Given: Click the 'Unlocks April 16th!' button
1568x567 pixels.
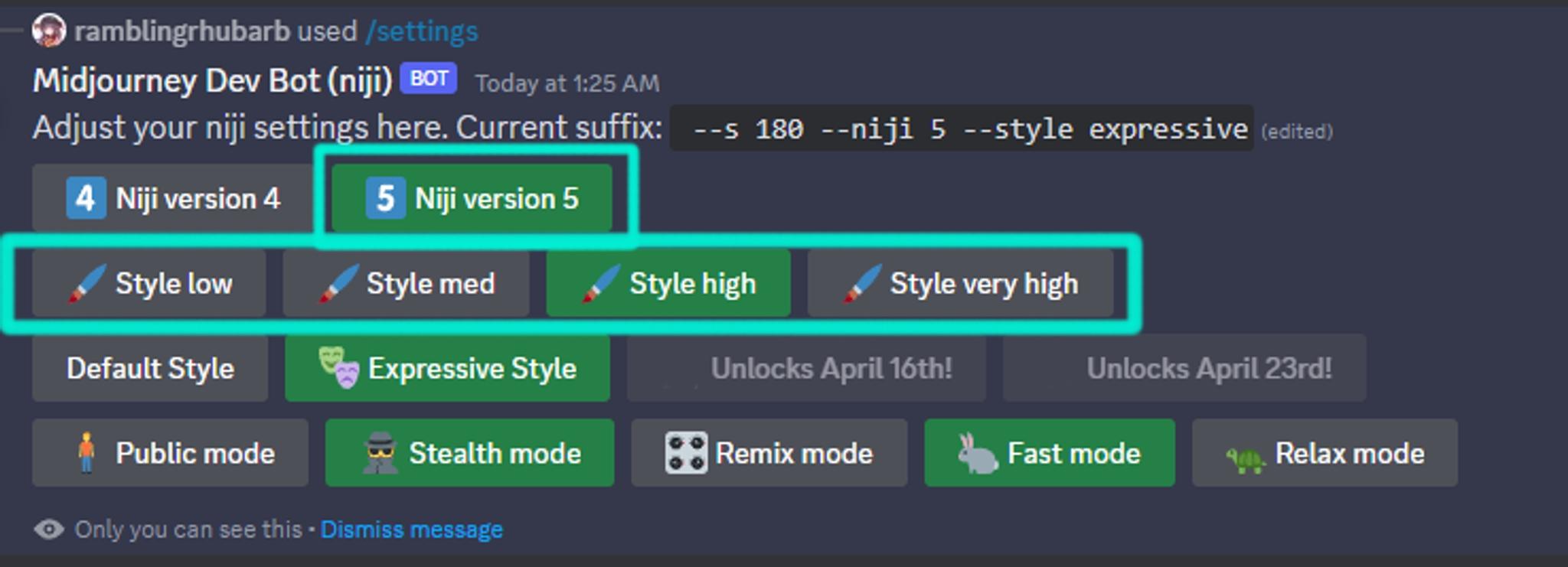Looking at the screenshot, I should [x=806, y=368].
